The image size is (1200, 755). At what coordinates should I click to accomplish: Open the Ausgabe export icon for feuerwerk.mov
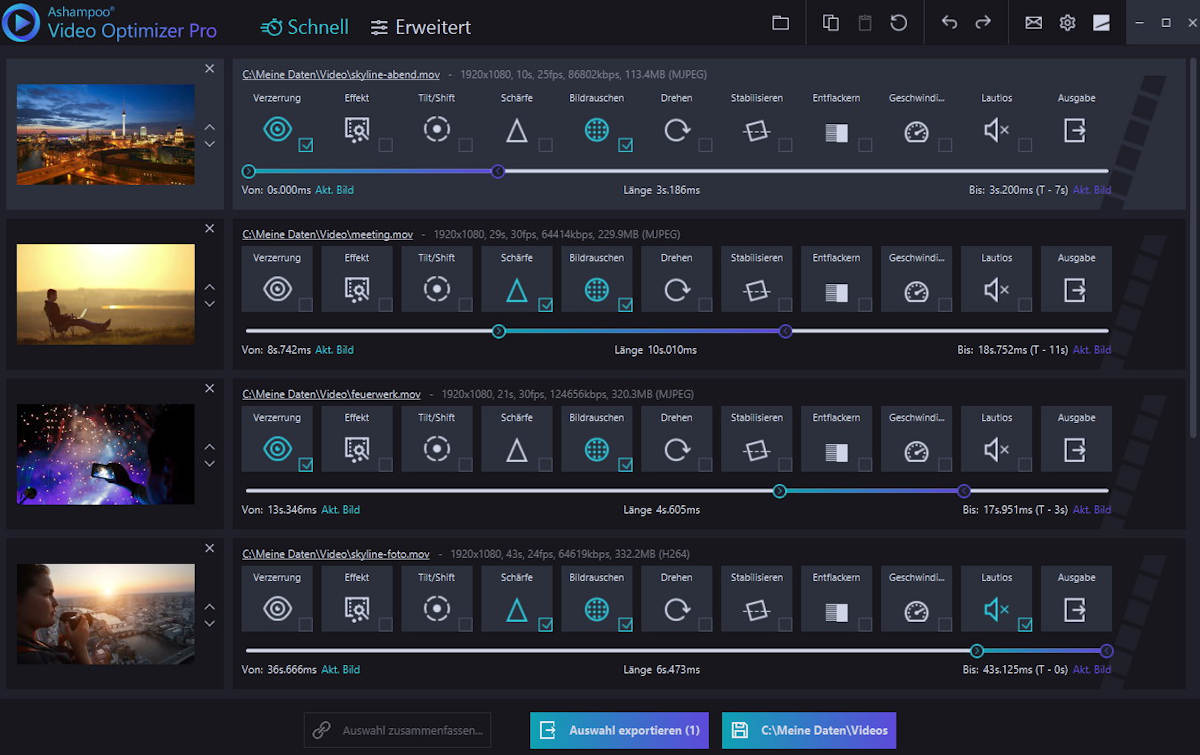point(1075,450)
